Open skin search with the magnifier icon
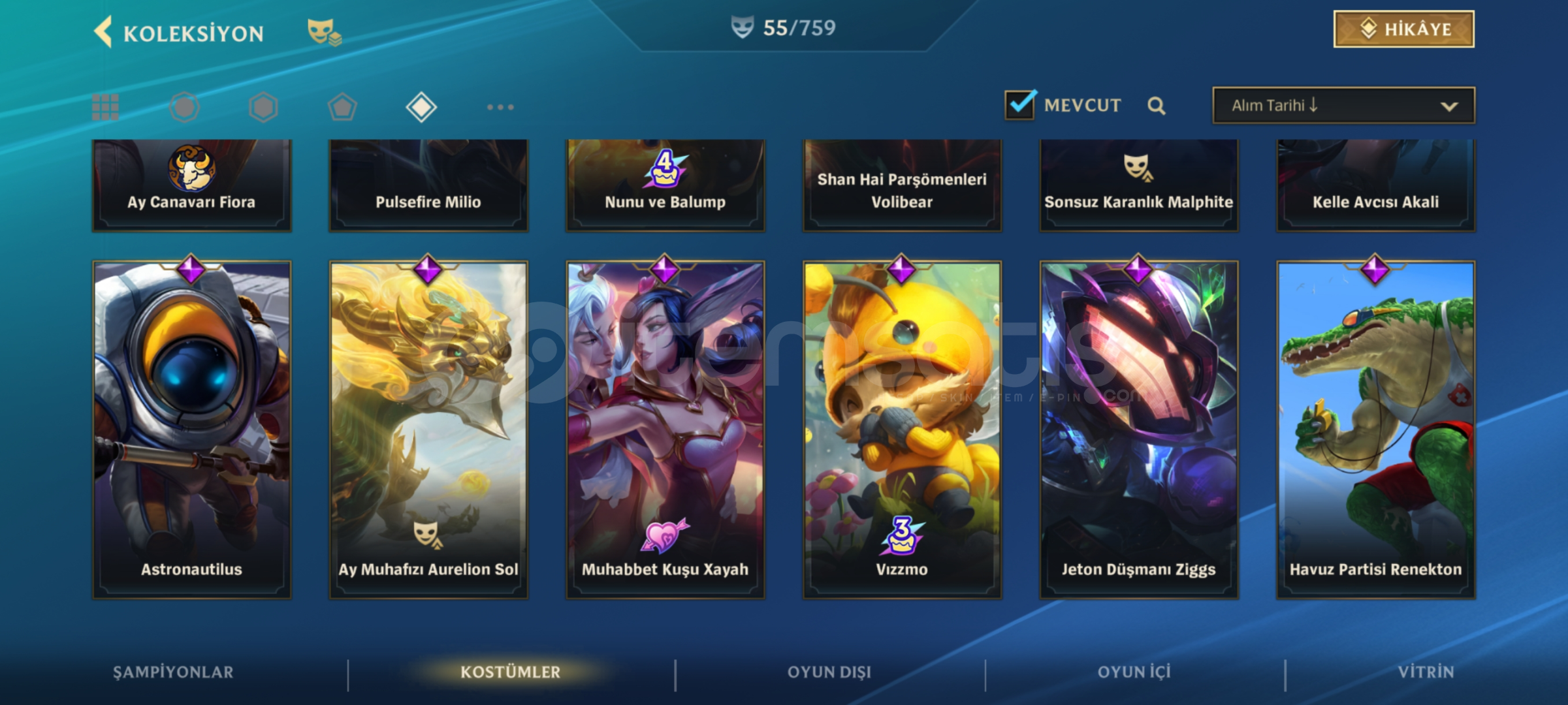The height and width of the screenshot is (705, 1568). 1156,106
